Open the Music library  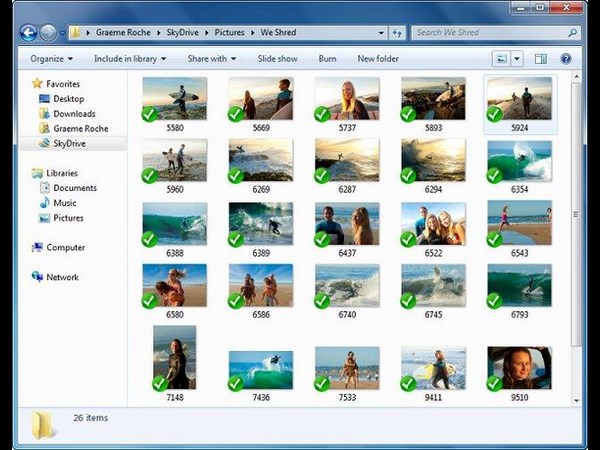(65, 203)
